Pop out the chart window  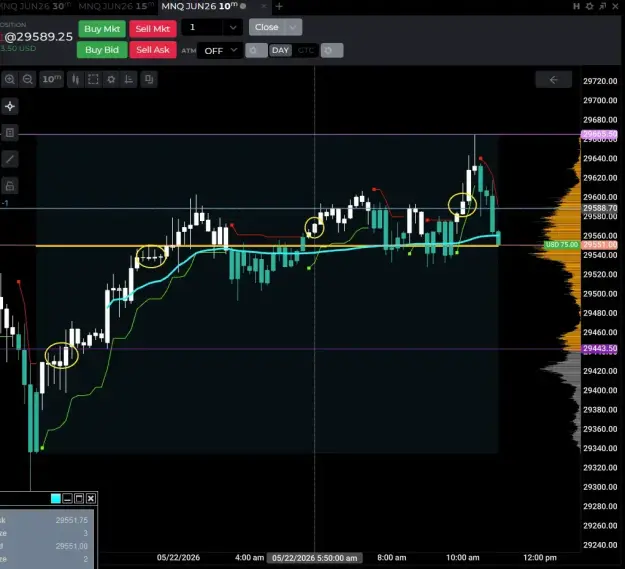coord(603,6)
